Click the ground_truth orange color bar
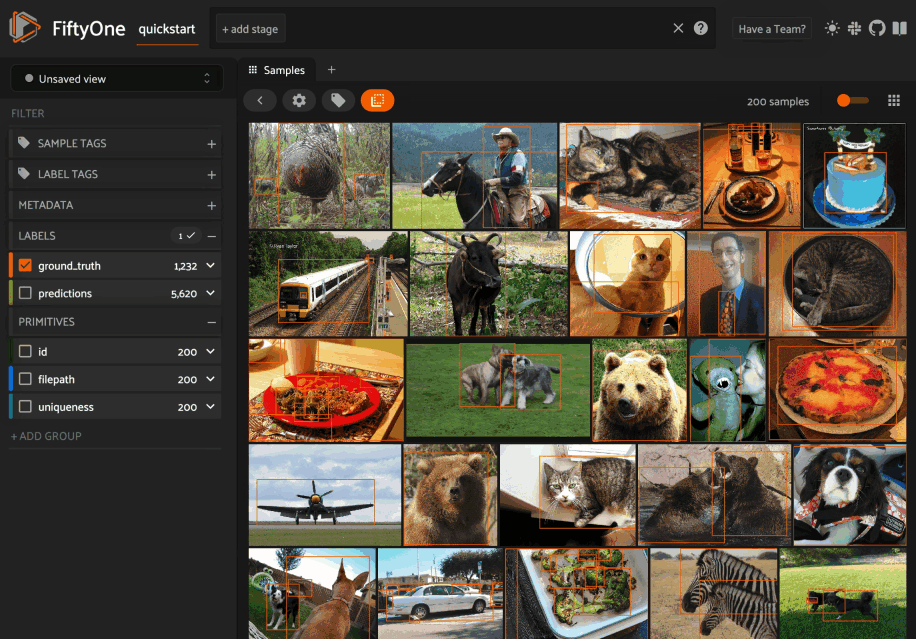The width and height of the screenshot is (916, 639). [x=11, y=266]
